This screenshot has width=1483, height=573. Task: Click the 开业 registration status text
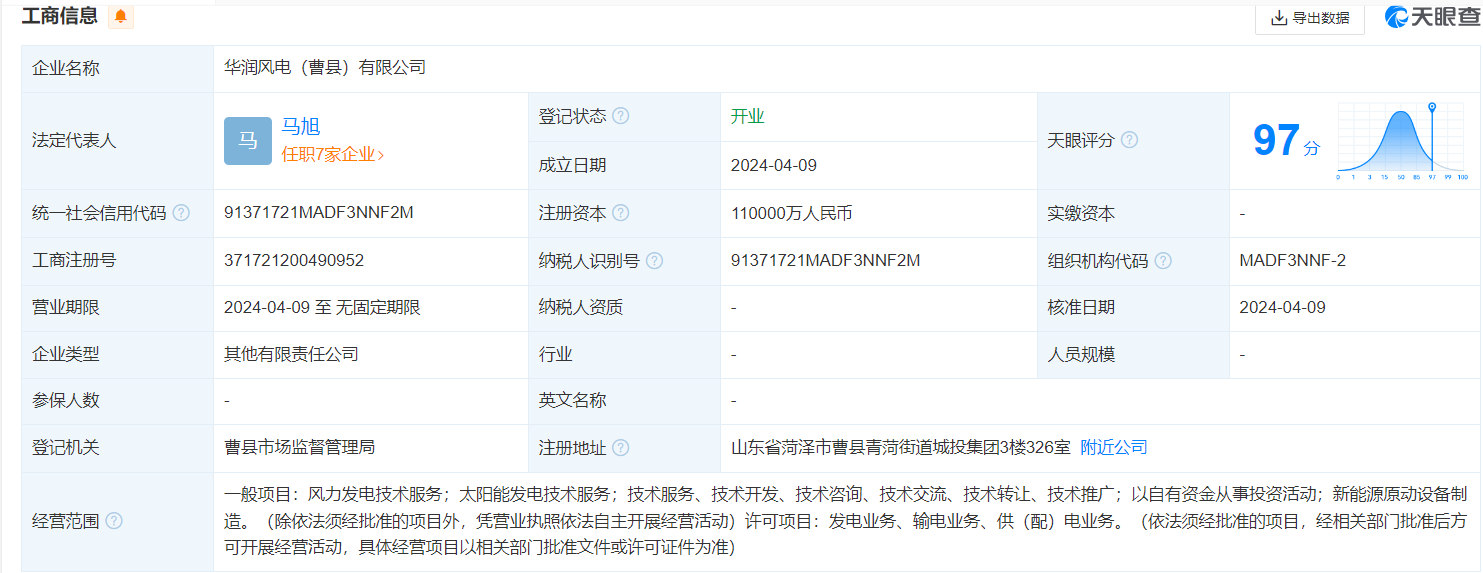click(x=747, y=116)
